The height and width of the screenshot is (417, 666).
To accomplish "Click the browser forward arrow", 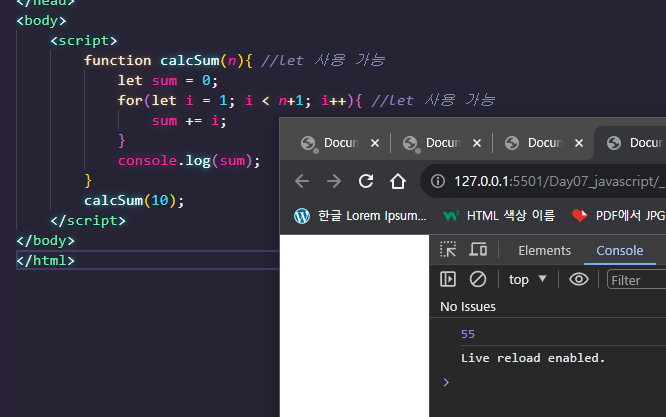I will (334, 181).
